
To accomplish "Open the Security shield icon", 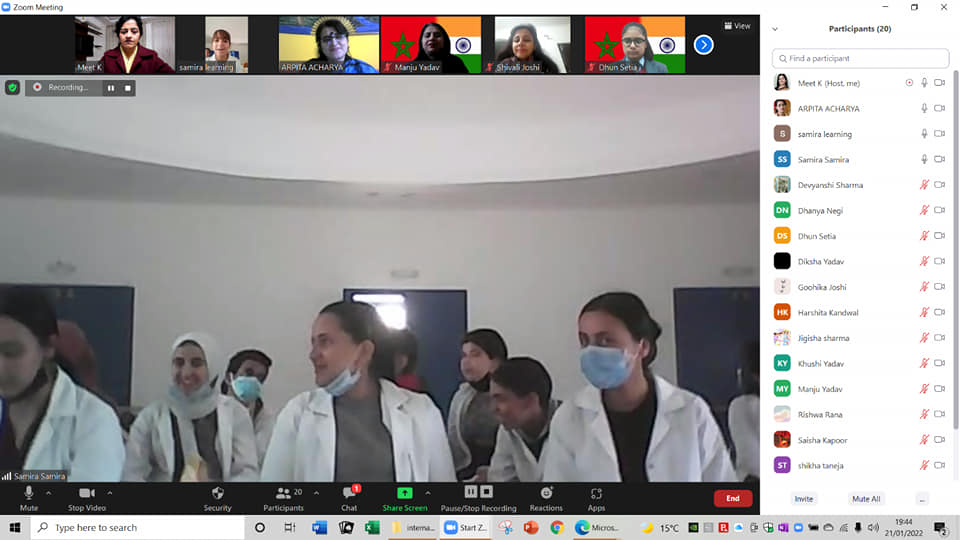I will (x=217, y=493).
